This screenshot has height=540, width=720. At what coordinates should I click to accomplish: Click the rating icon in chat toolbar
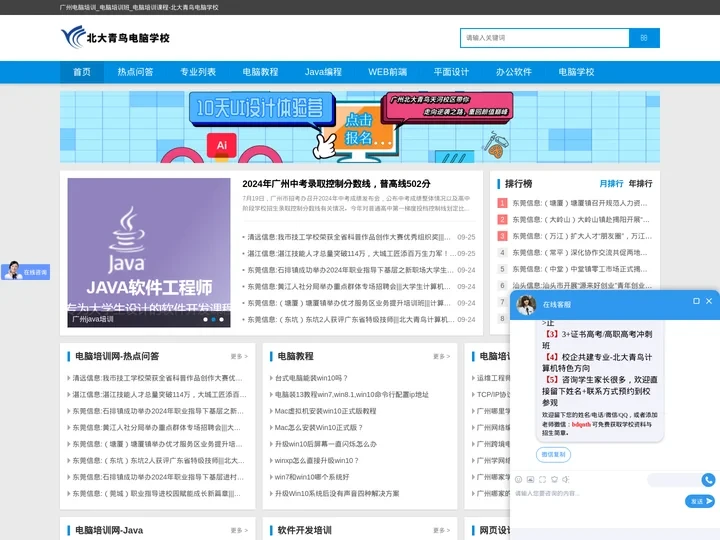pyautogui.click(x=554, y=479)
